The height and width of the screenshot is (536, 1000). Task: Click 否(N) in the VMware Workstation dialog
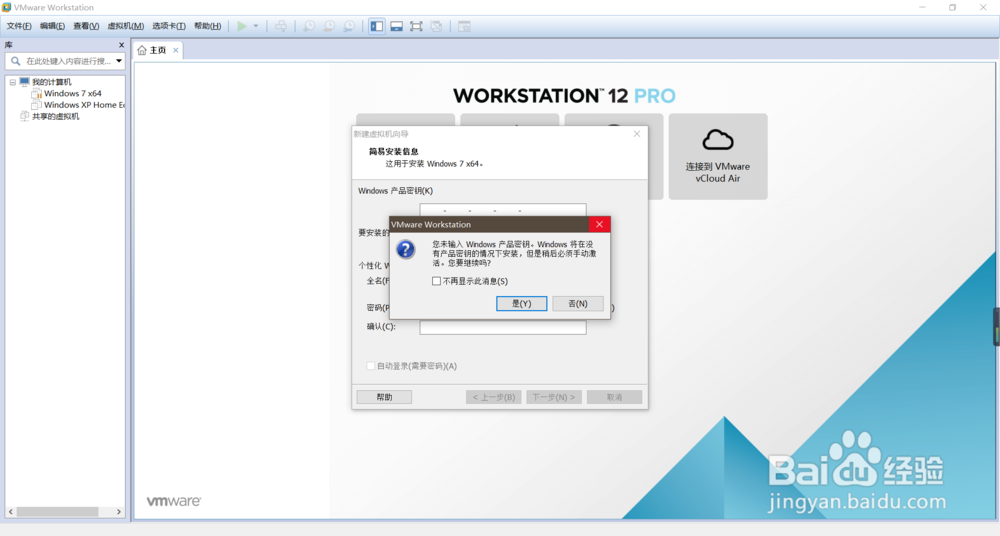click(x=578, y=304)
